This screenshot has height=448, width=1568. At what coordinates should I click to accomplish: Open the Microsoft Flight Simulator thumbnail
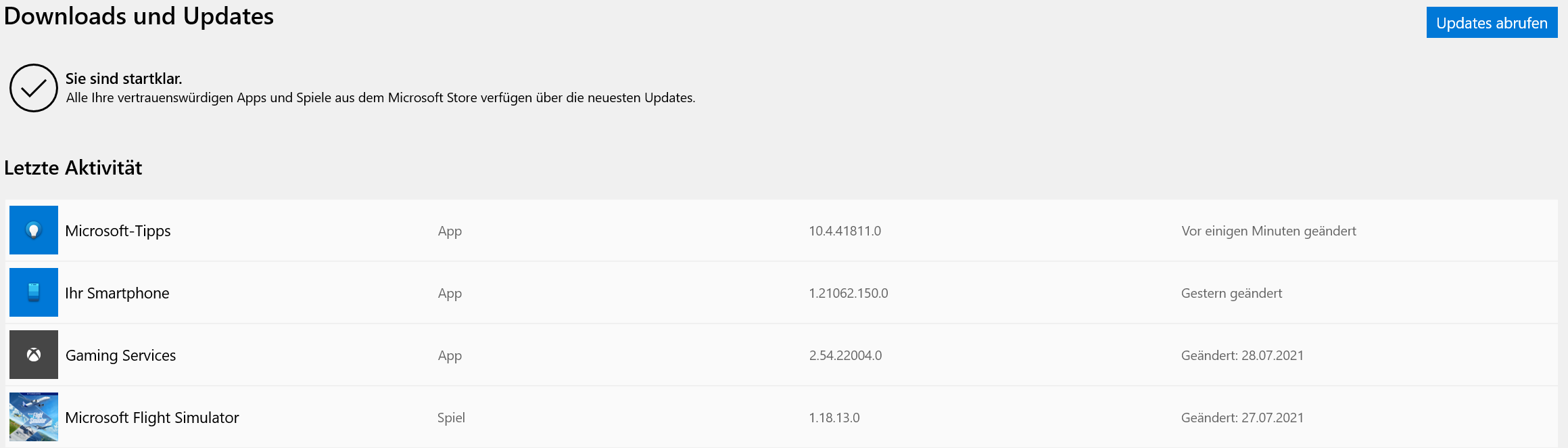coord(34,417)
